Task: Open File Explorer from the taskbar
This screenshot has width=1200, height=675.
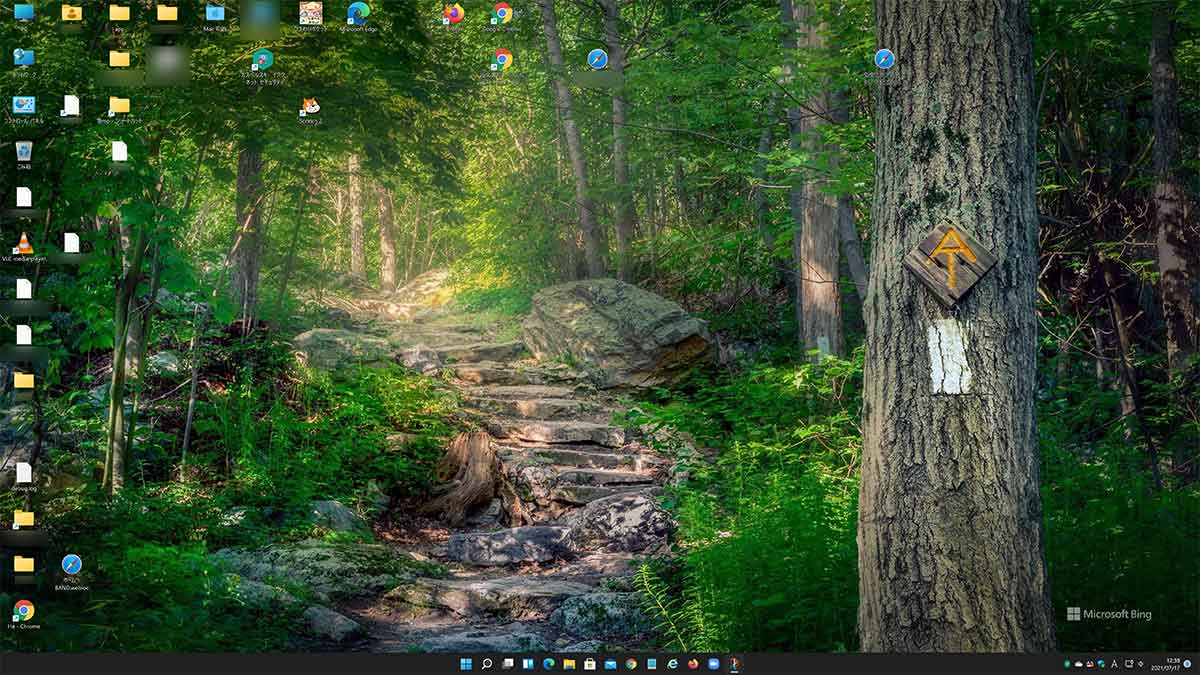Action: [569, 664]
